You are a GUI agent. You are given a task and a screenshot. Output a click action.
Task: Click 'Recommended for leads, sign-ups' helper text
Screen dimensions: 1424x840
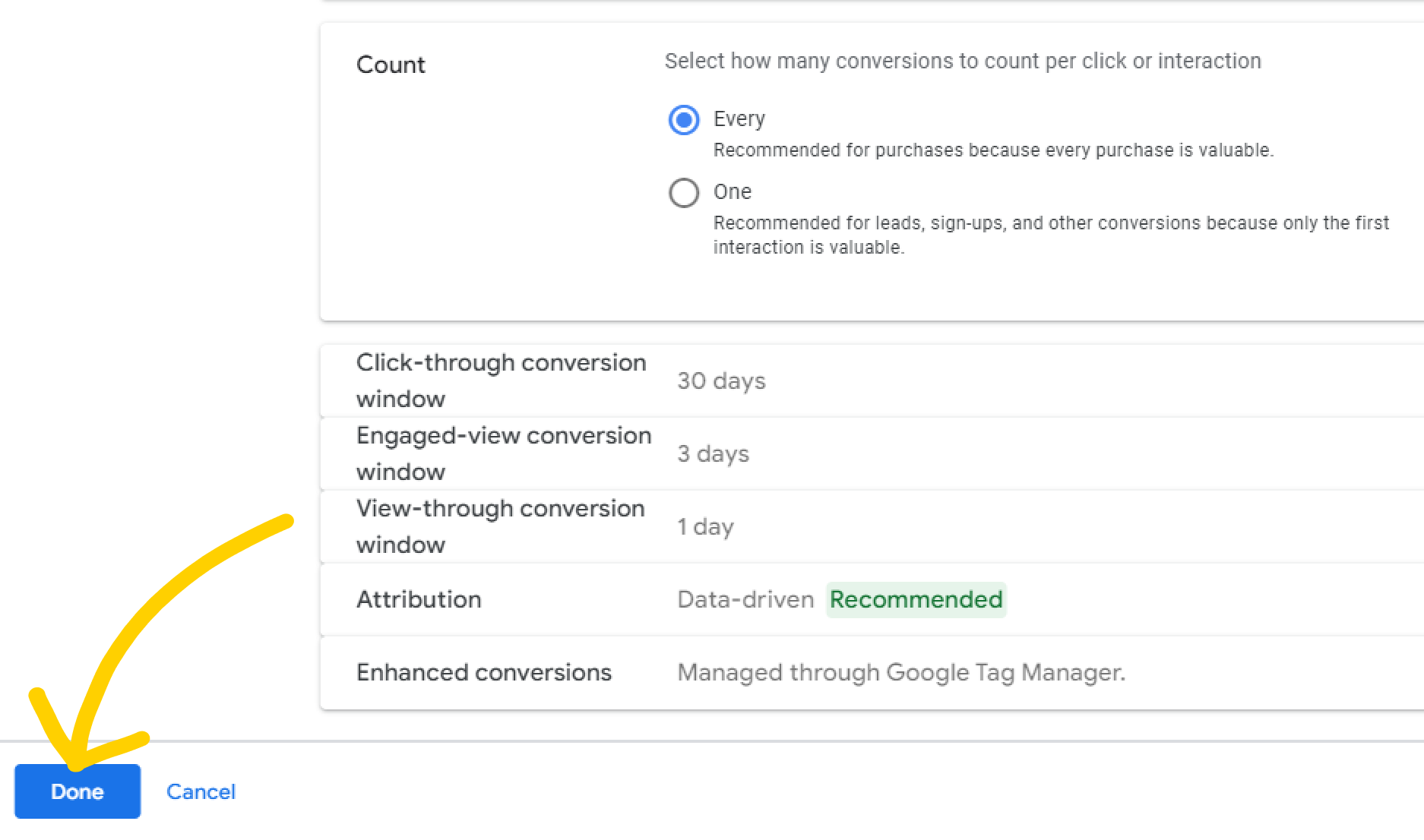click(1051, 235)
